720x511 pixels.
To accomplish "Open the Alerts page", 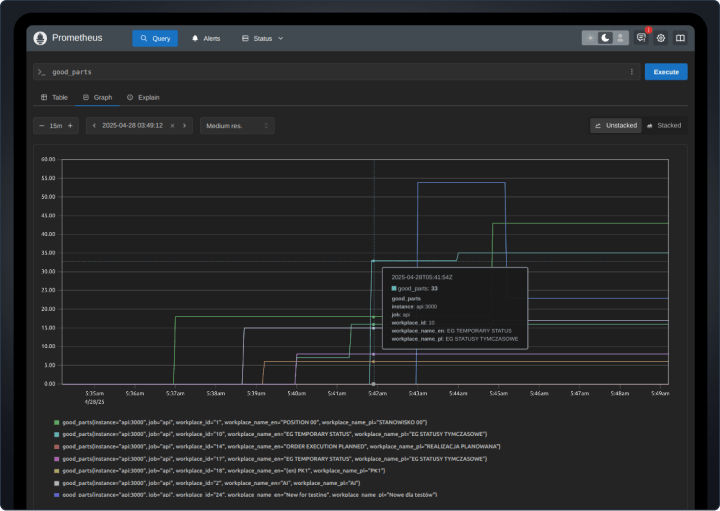I will click(x=206, y=38).
